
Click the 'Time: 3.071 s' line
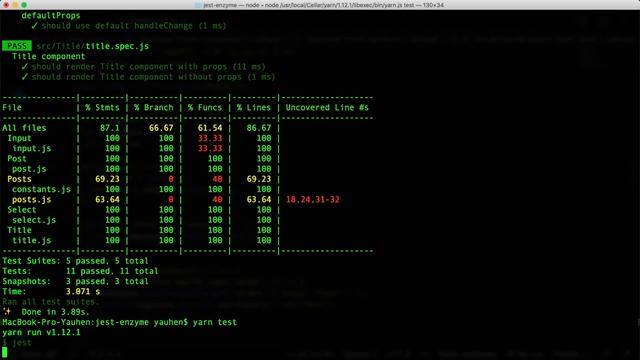coord(51,291)
